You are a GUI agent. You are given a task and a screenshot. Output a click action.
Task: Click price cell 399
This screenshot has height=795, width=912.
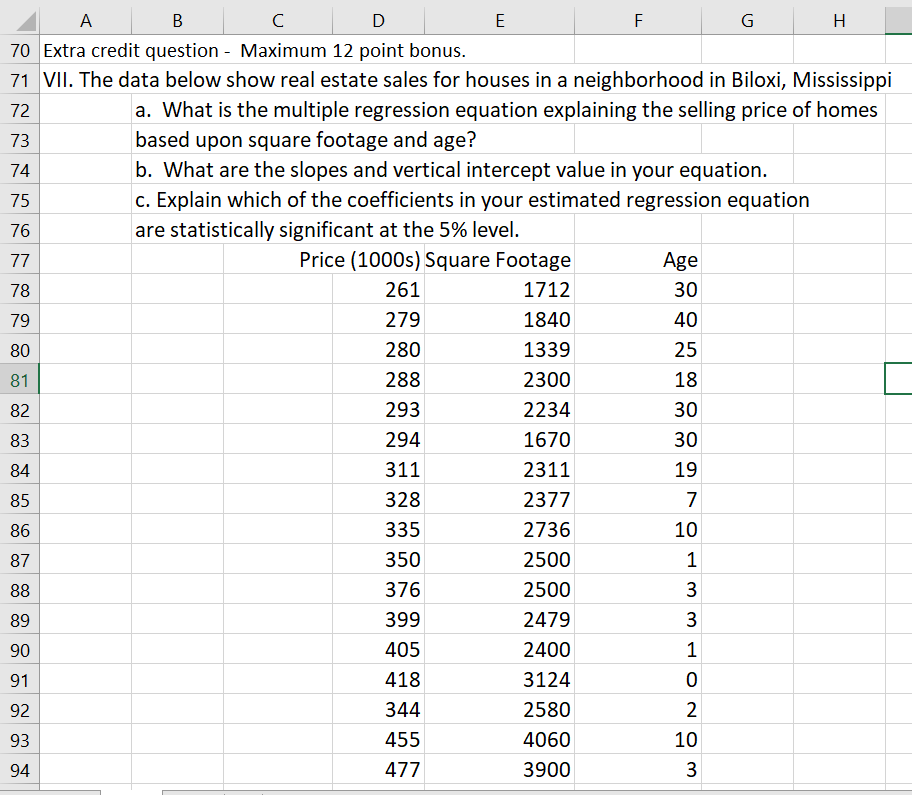(379, 619)
